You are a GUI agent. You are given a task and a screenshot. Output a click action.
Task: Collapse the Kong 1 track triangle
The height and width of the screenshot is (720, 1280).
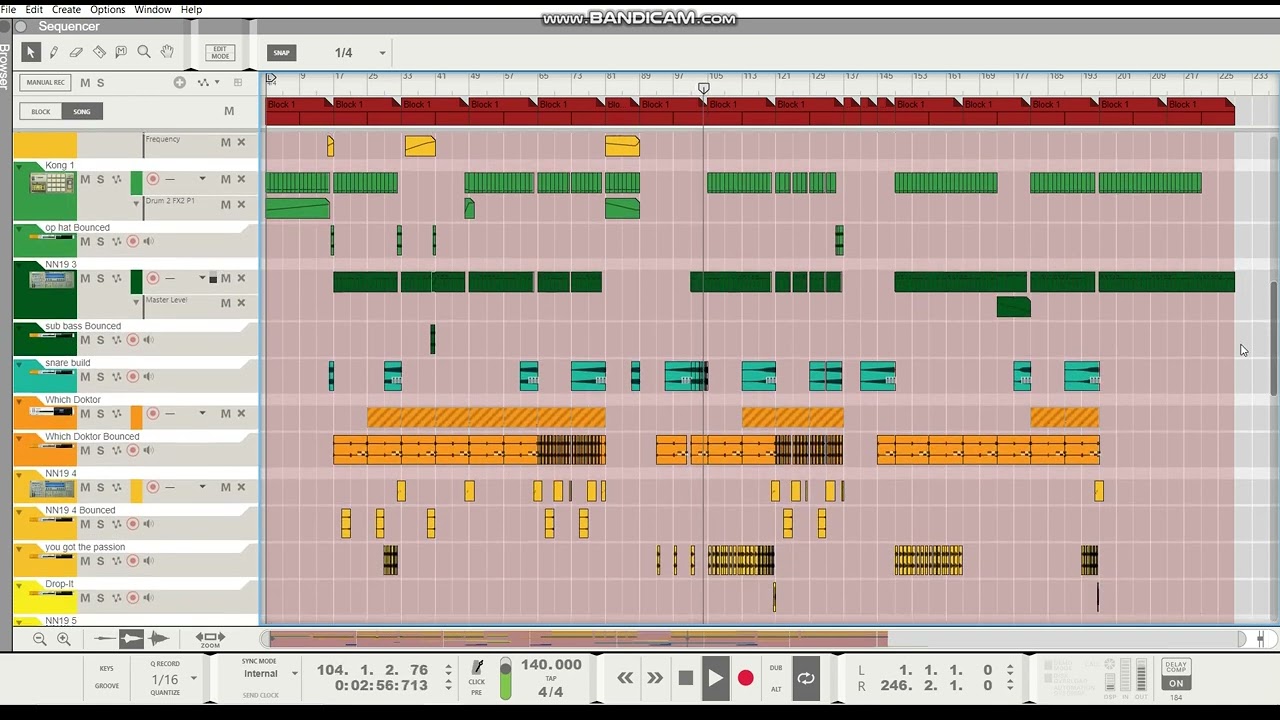point(19,166)
